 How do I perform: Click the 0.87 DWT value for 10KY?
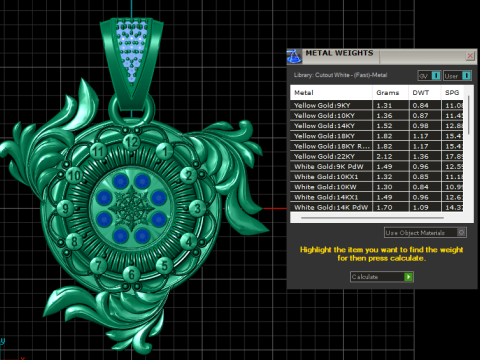tap(420, 116)
